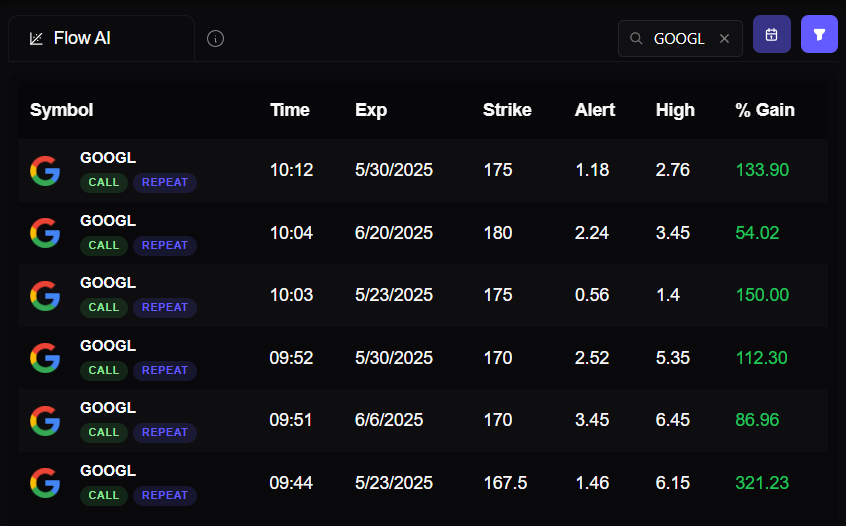
Task: Click CALL badge in 10:04 row
Action: click(104, 245)
